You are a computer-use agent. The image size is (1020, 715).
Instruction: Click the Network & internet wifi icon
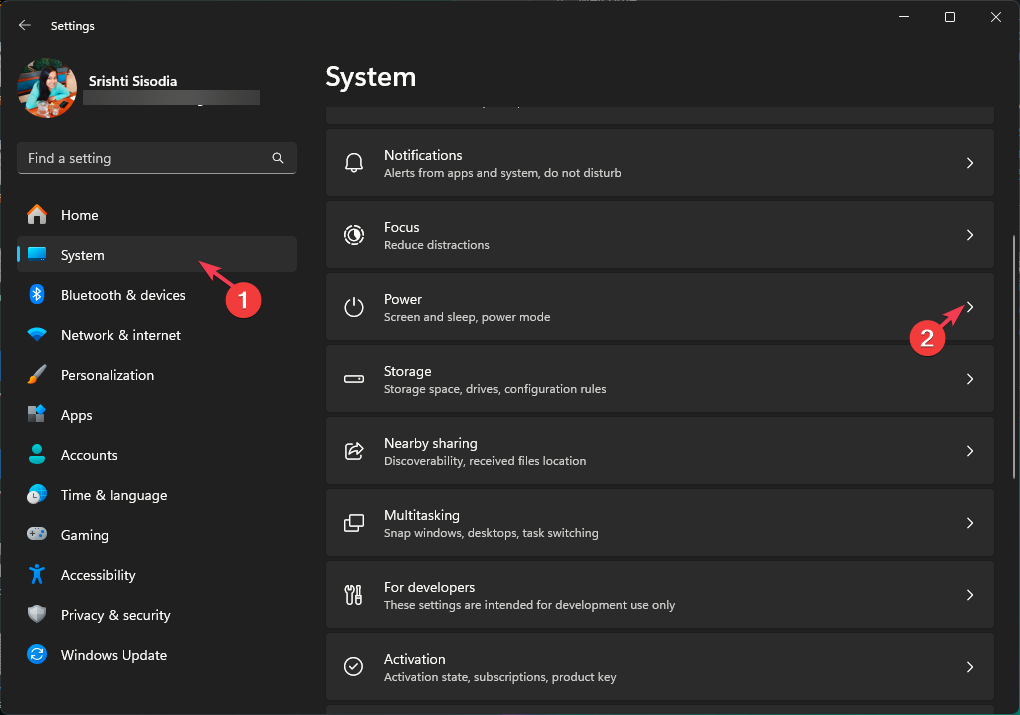coord(37,335)
